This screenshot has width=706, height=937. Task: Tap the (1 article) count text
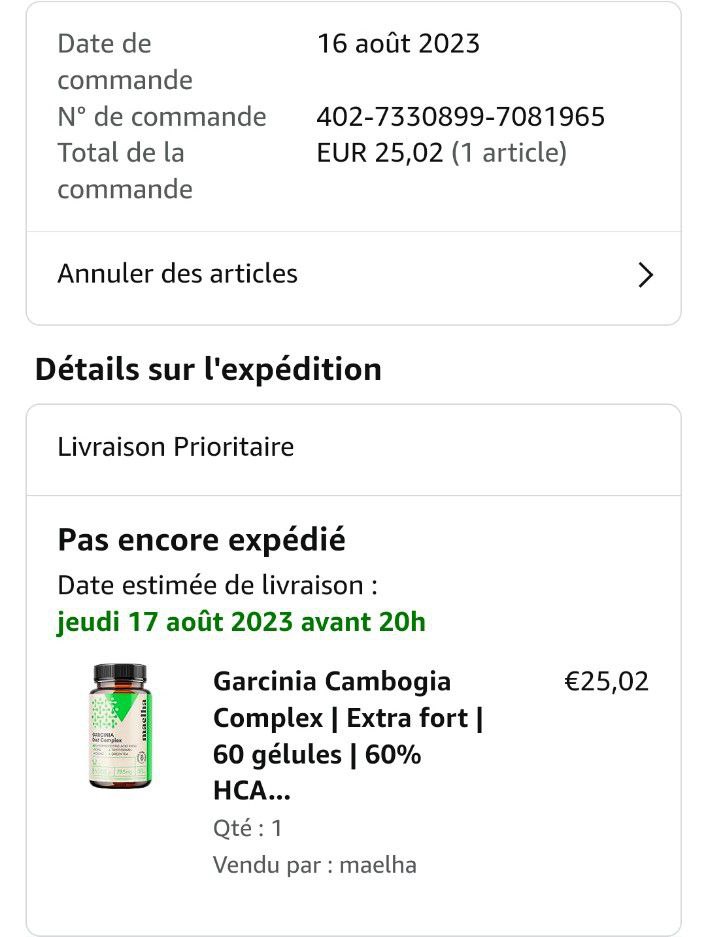509,153
